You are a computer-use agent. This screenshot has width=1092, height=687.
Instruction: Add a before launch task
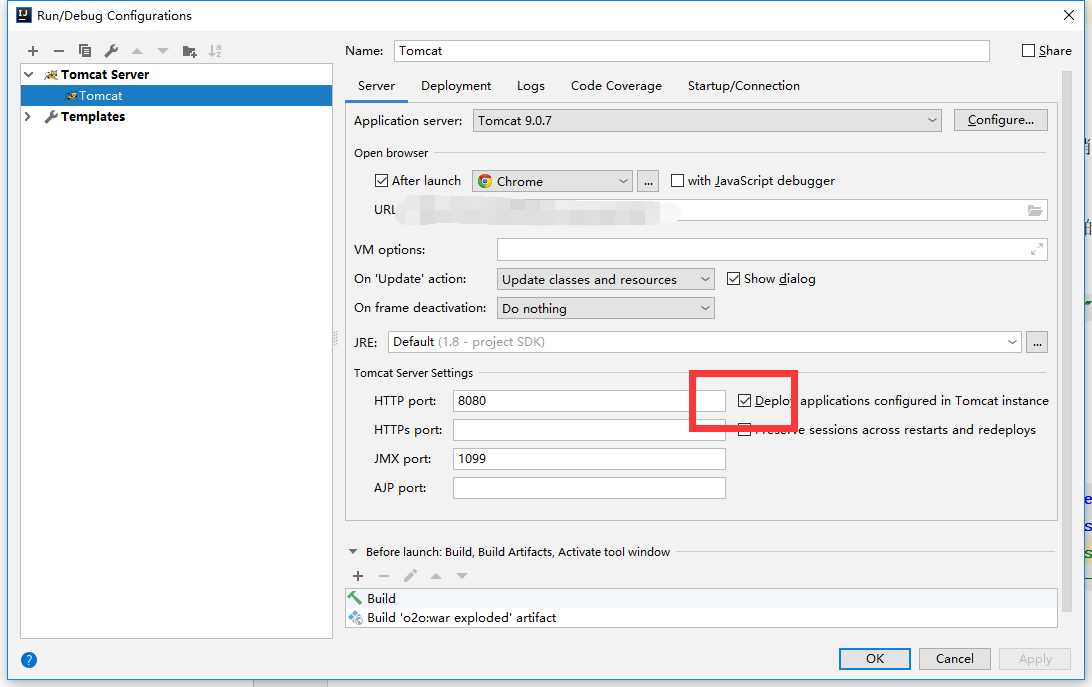pos(358,576)
